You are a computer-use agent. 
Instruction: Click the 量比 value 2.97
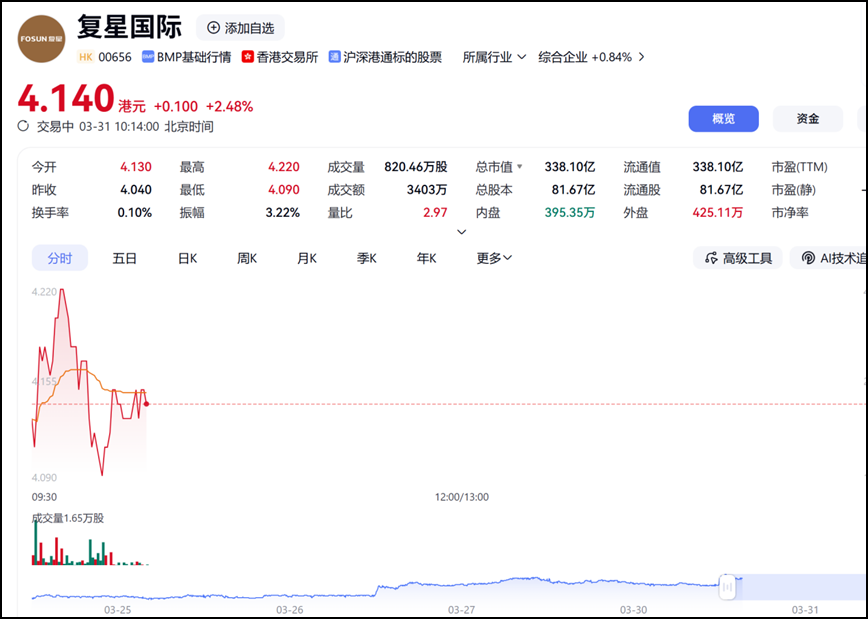tap(435, 213)
